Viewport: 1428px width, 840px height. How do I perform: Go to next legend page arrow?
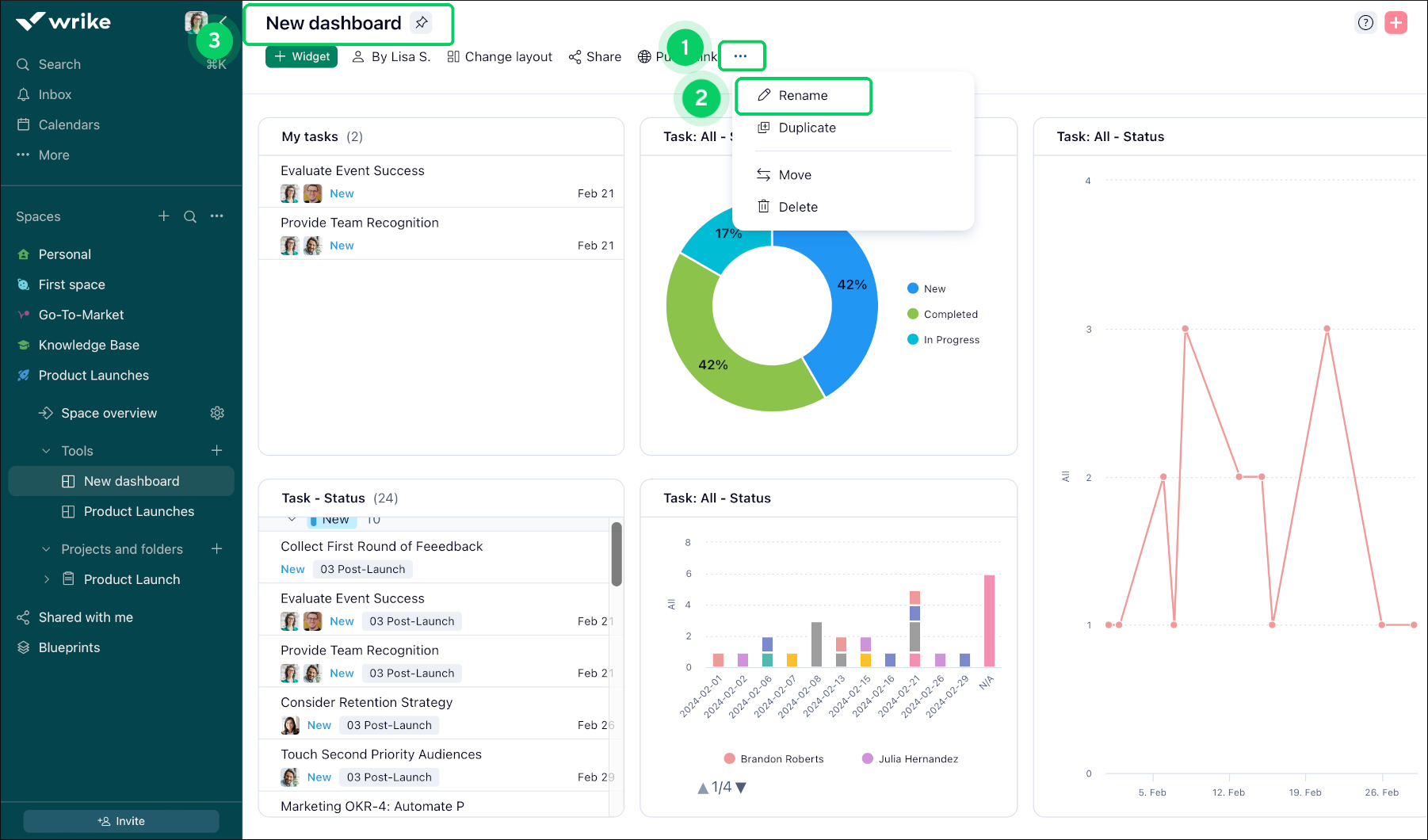coord(741,788)
